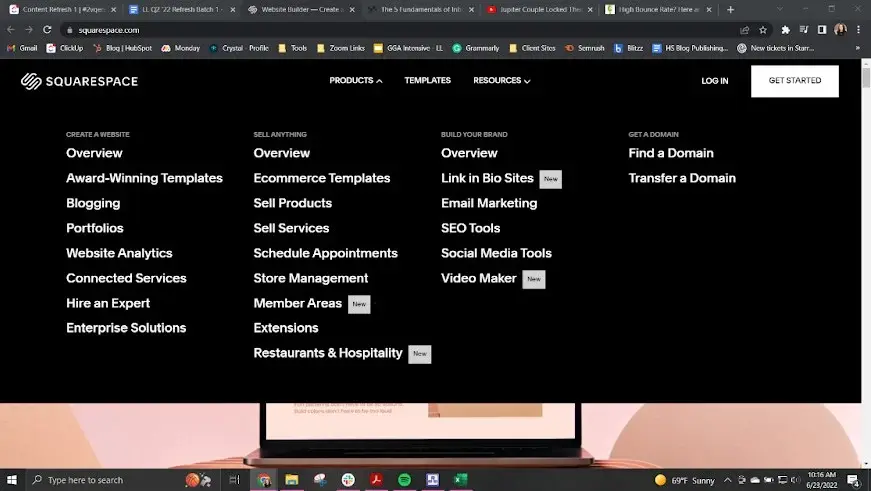Reload the page
871x491 pixels.
click(x=47, y=30)
